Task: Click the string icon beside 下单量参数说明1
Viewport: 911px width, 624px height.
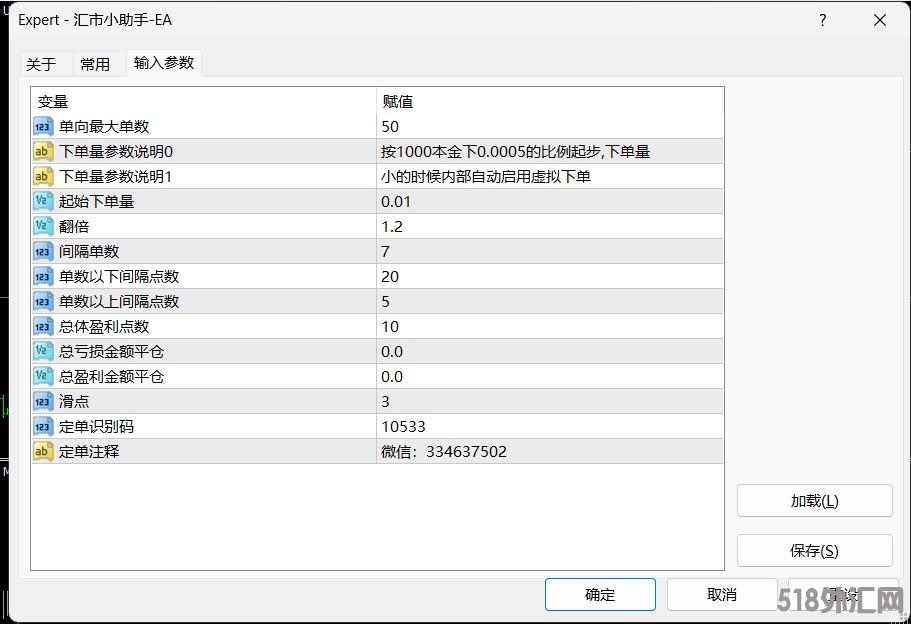Action: [43, 177]
